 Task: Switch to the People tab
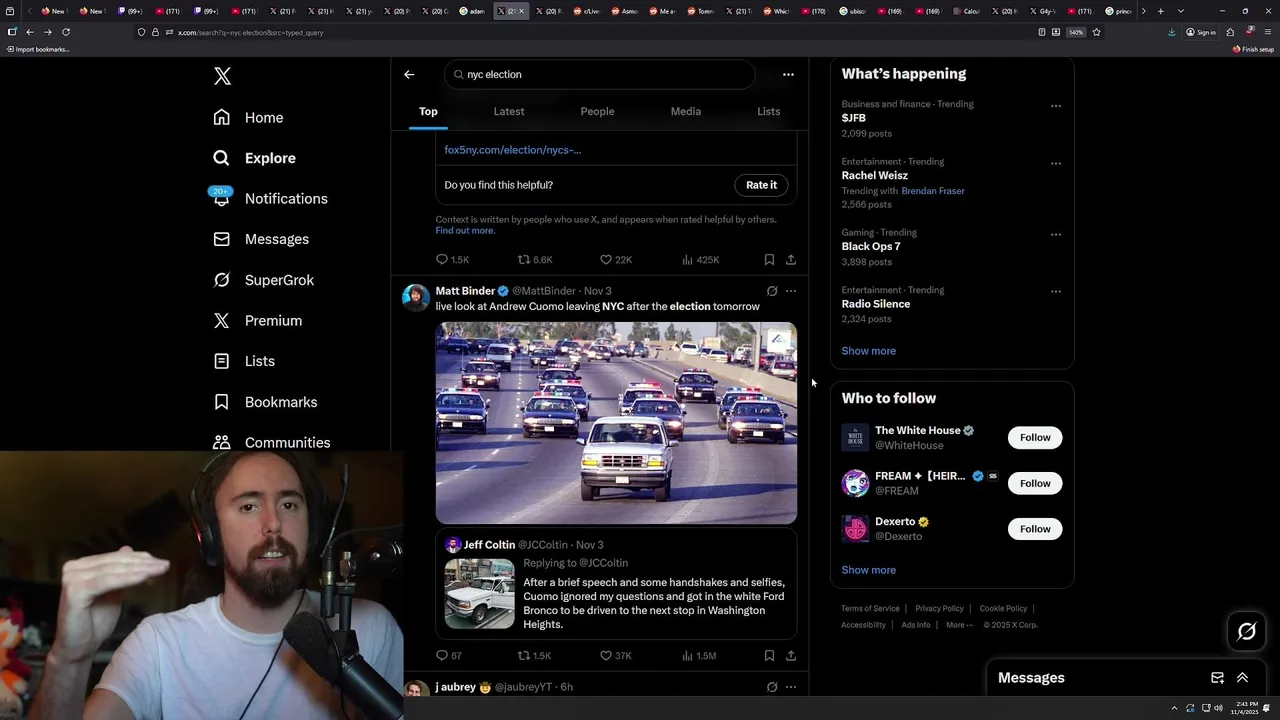597,111
